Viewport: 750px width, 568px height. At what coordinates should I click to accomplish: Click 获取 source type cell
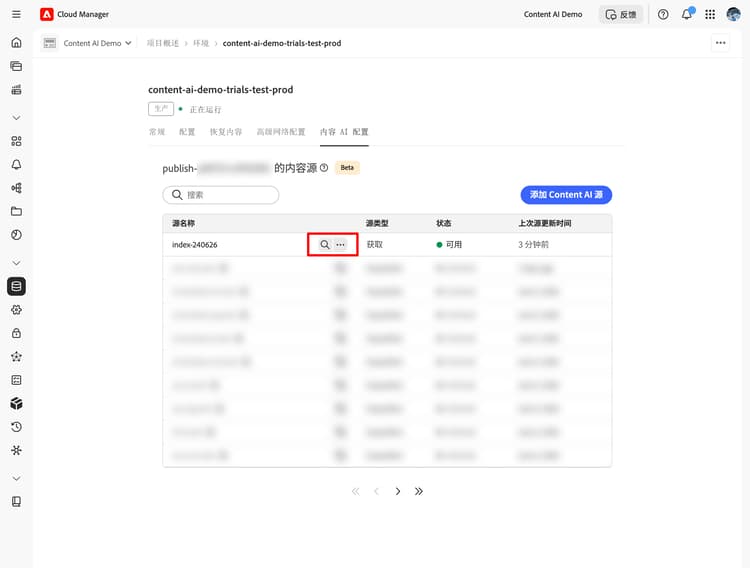[375, 245]
